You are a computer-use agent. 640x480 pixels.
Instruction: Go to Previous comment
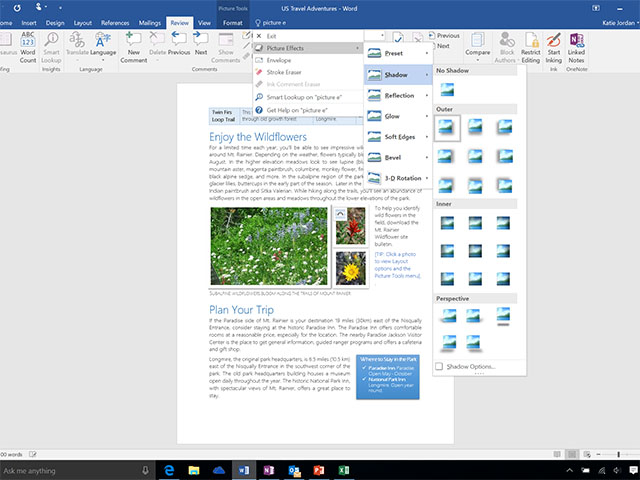click(x=179, y=44)
